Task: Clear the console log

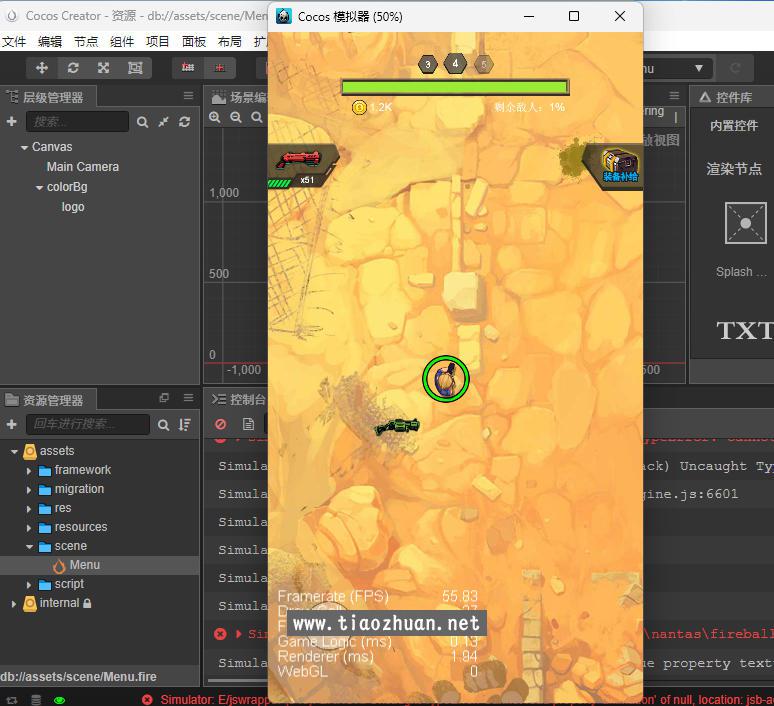Action: pos(221,424)
